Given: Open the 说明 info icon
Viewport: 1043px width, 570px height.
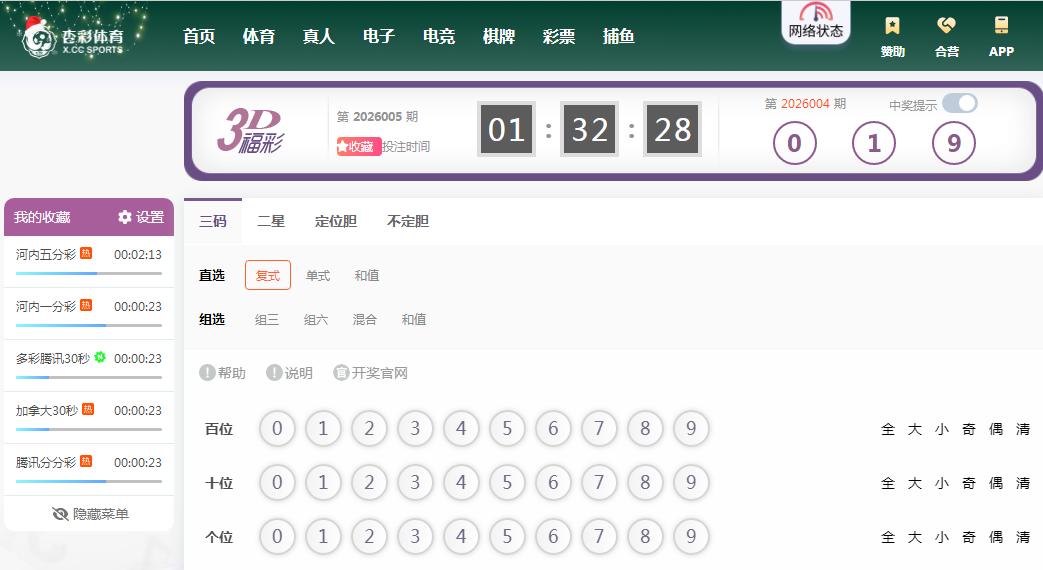Looking at the screenshot, I should [274, 373].
